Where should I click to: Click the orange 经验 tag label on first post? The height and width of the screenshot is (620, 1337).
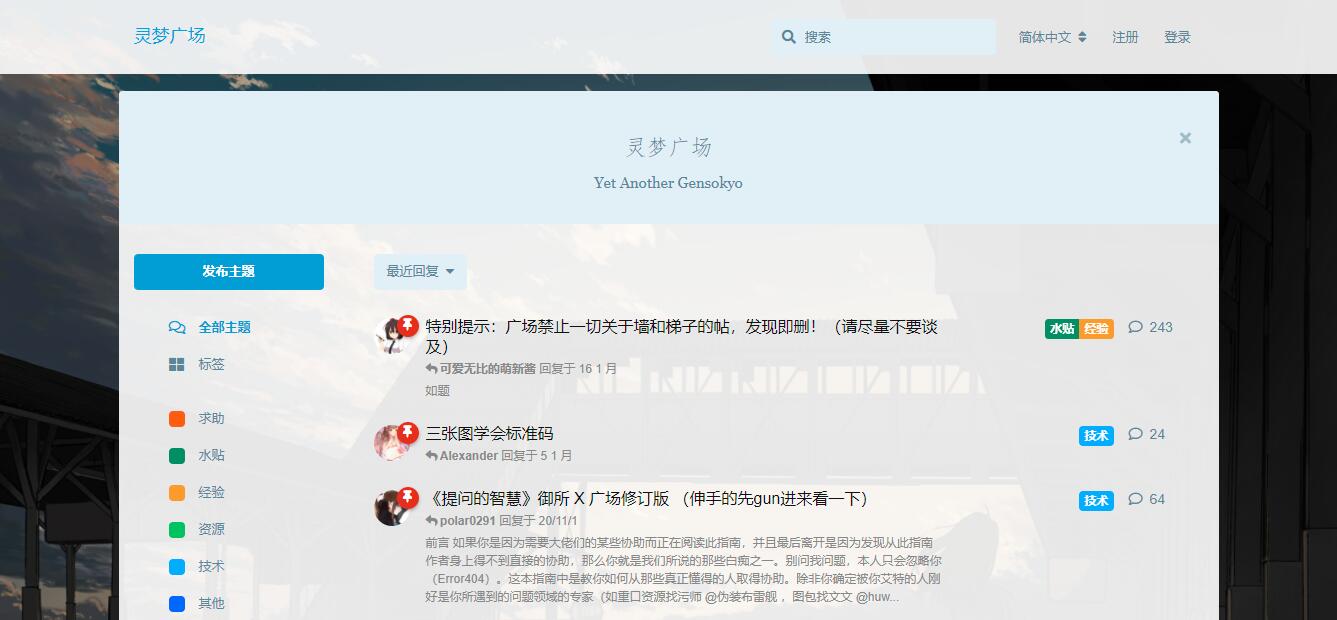click(x=1097, y=329)
